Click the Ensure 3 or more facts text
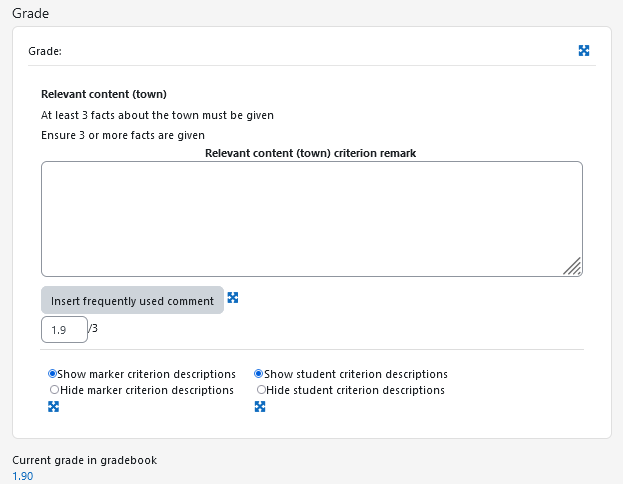This screenshot has height=484, width=623. (x=123, y=136)
